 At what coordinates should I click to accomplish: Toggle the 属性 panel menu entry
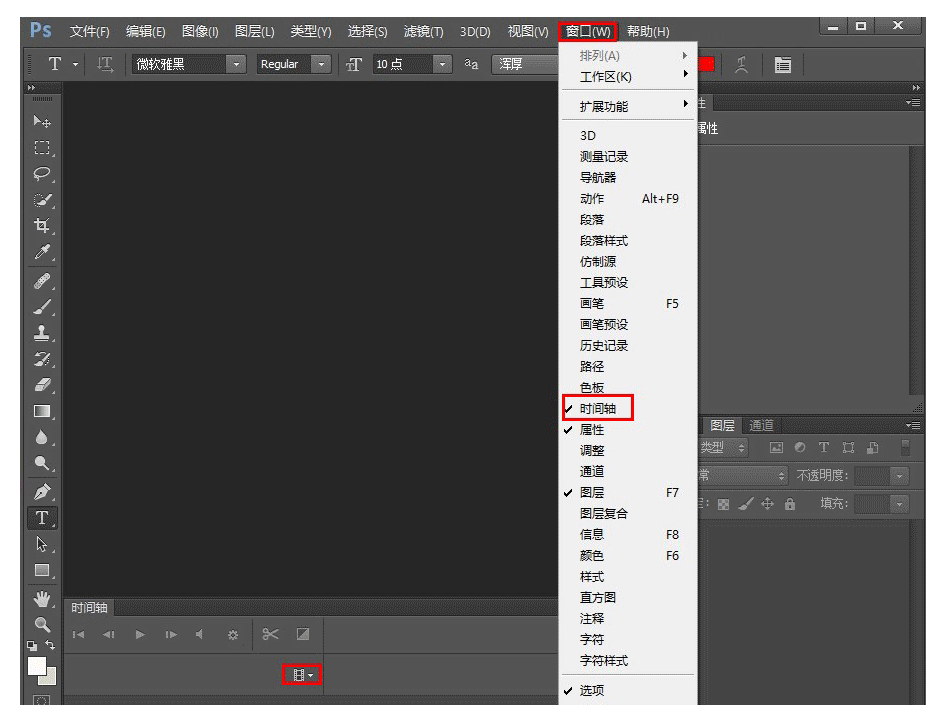click(592, 430)
